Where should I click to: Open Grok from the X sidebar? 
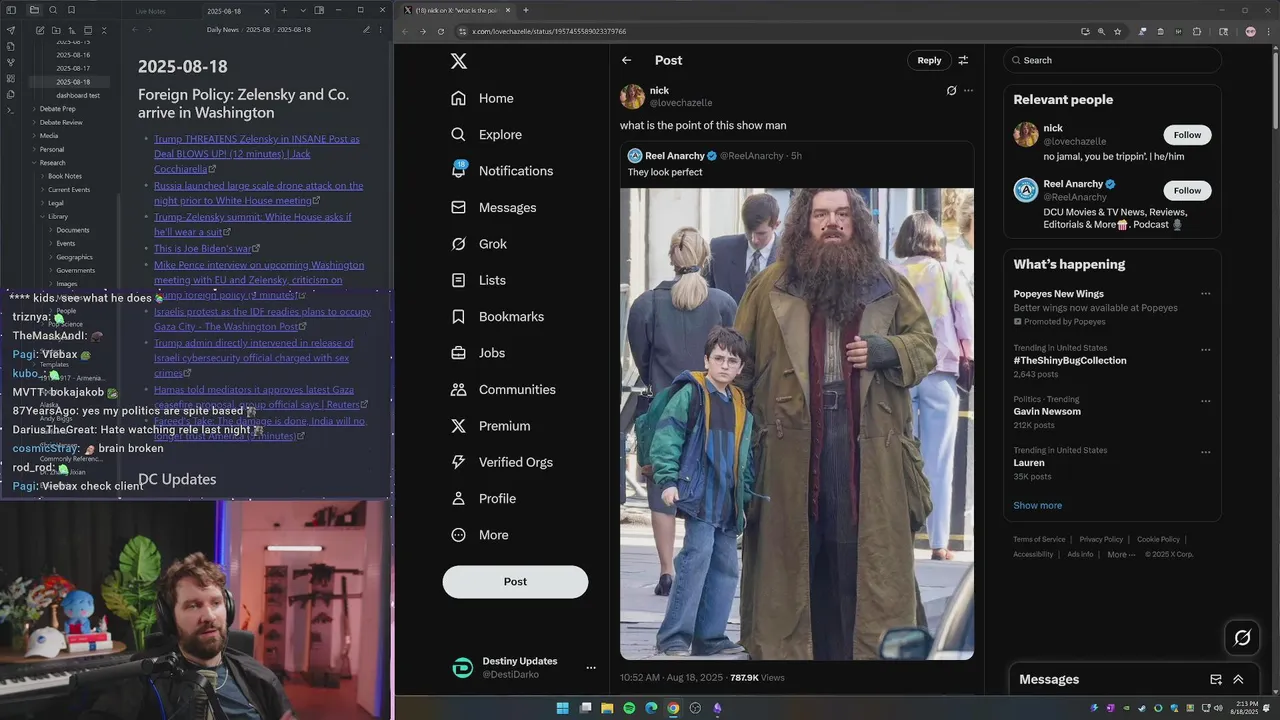pos(478,244)
